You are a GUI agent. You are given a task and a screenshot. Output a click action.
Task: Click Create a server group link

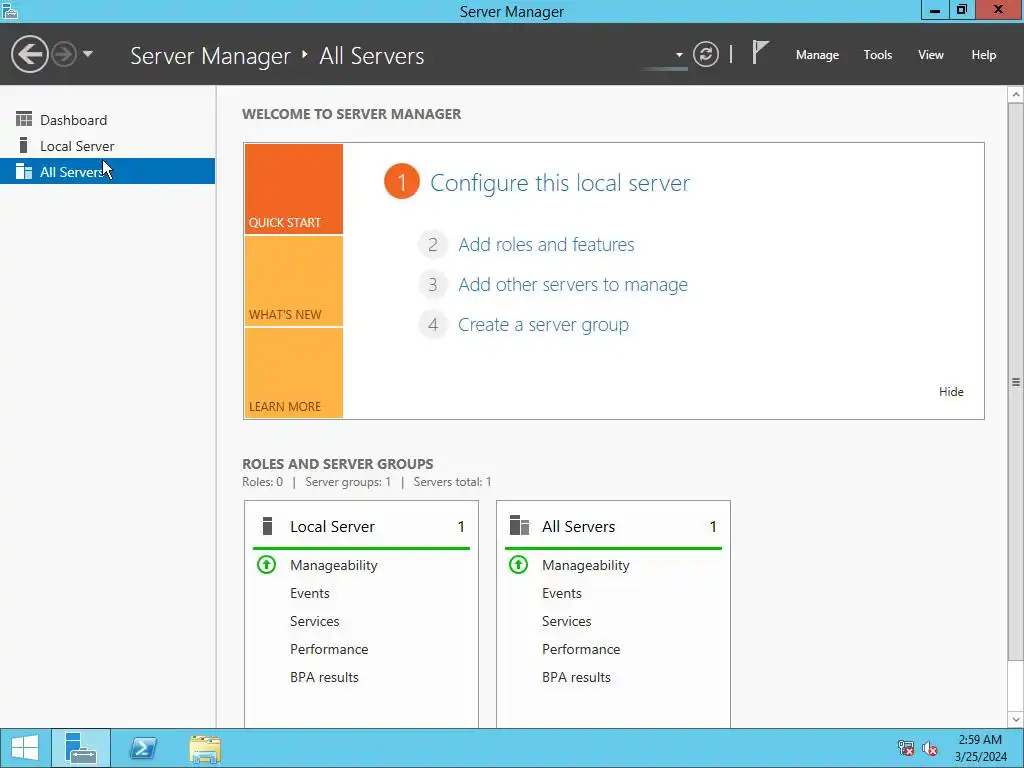(x=543, y=325)
